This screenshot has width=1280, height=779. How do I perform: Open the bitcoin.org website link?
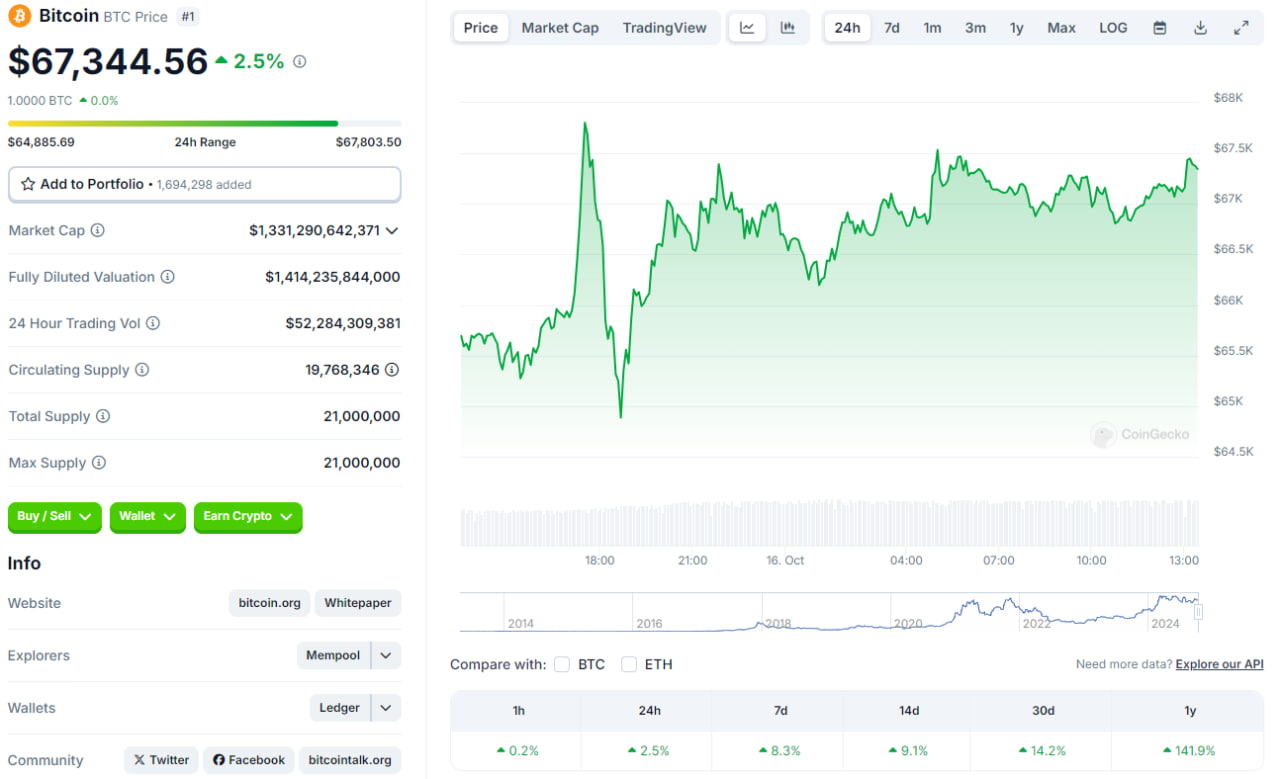point(269,603)
